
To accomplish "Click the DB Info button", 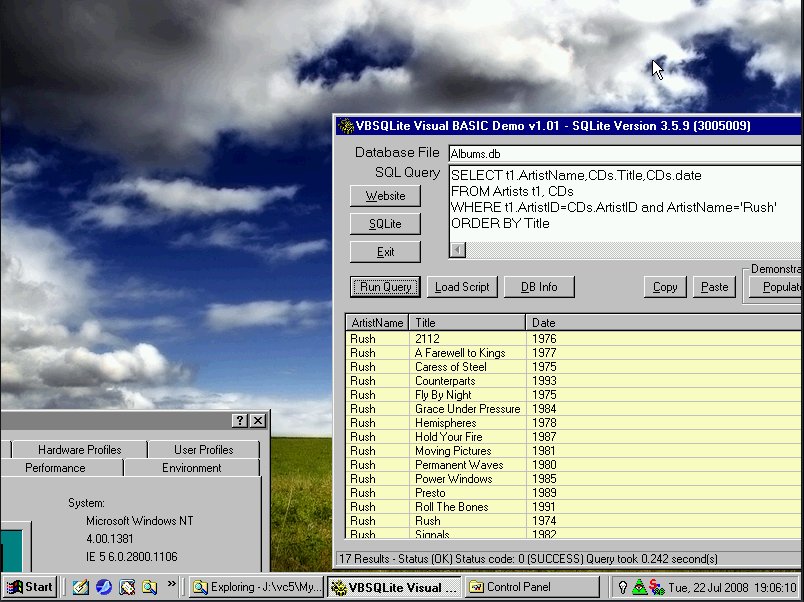I will tap(539, 287).
